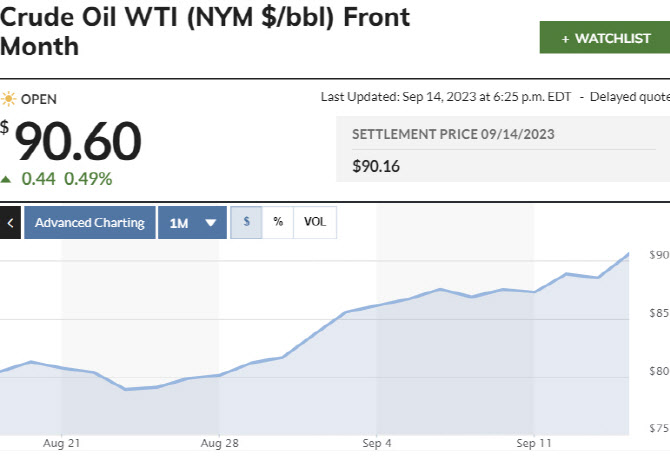Click the dropdown caret beside 1M
The width and height of the screenshot is (670, 464).
(x=210, y=223)
